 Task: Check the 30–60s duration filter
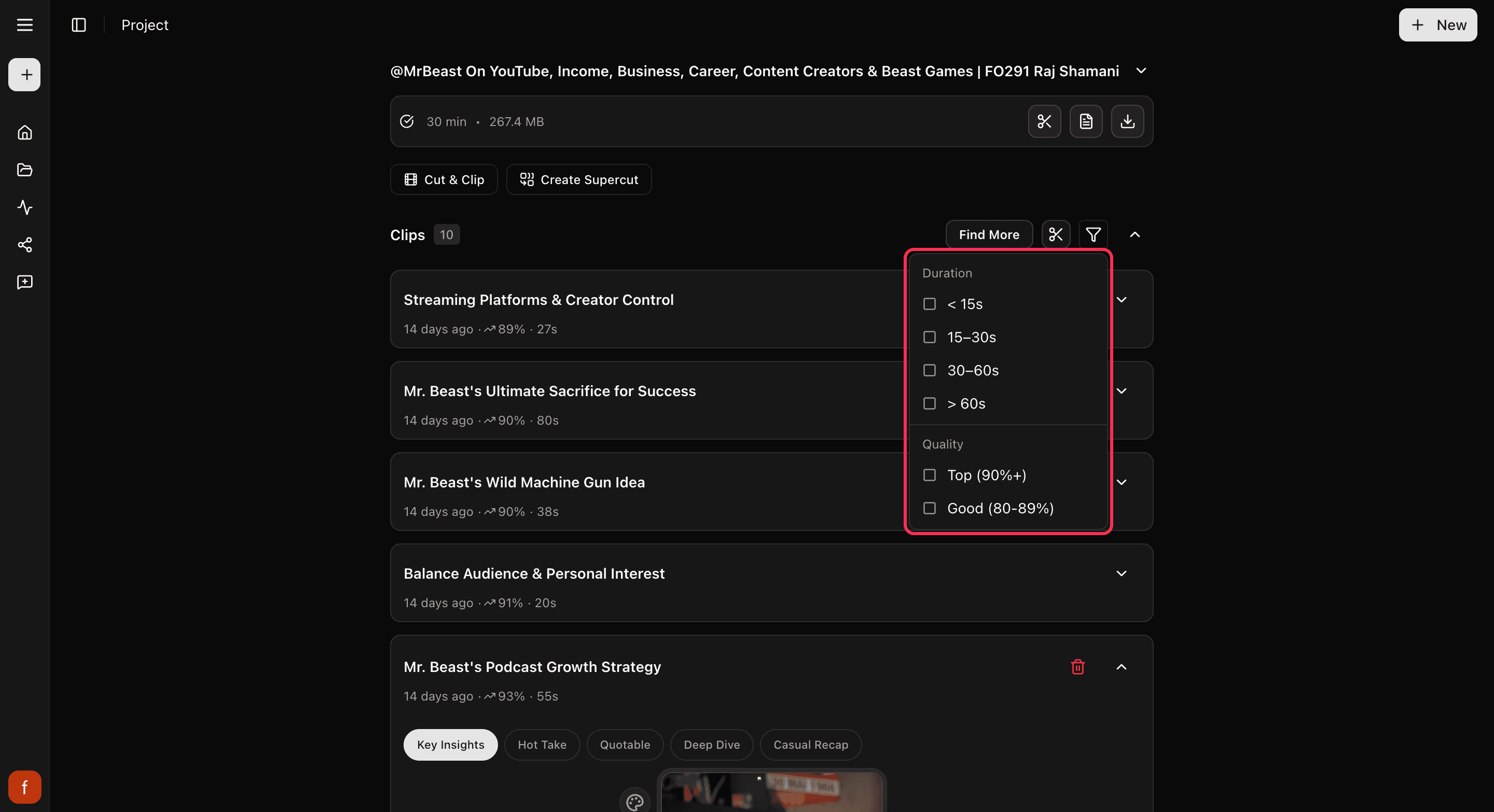tap(929, 370)
